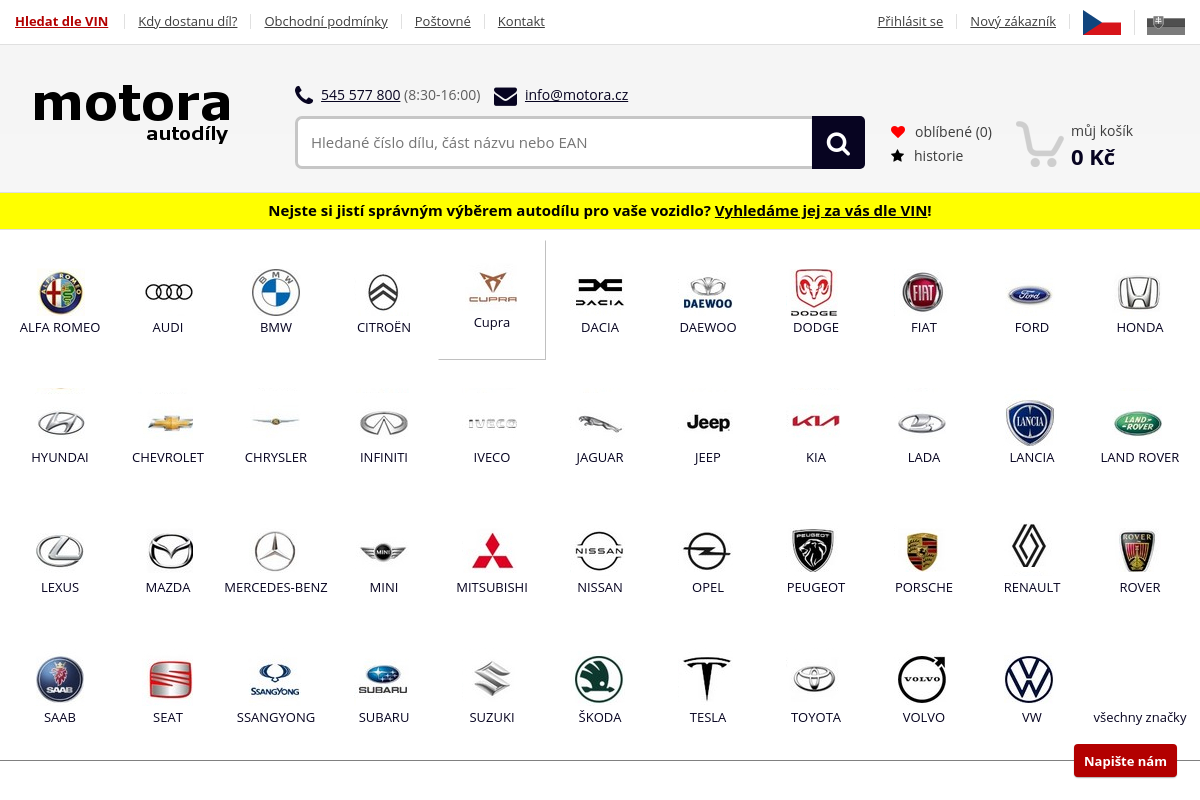This screenshot has width=1200, height=800.
Task: Open Kdy dostanu díl? page
Action: [187, 21]
